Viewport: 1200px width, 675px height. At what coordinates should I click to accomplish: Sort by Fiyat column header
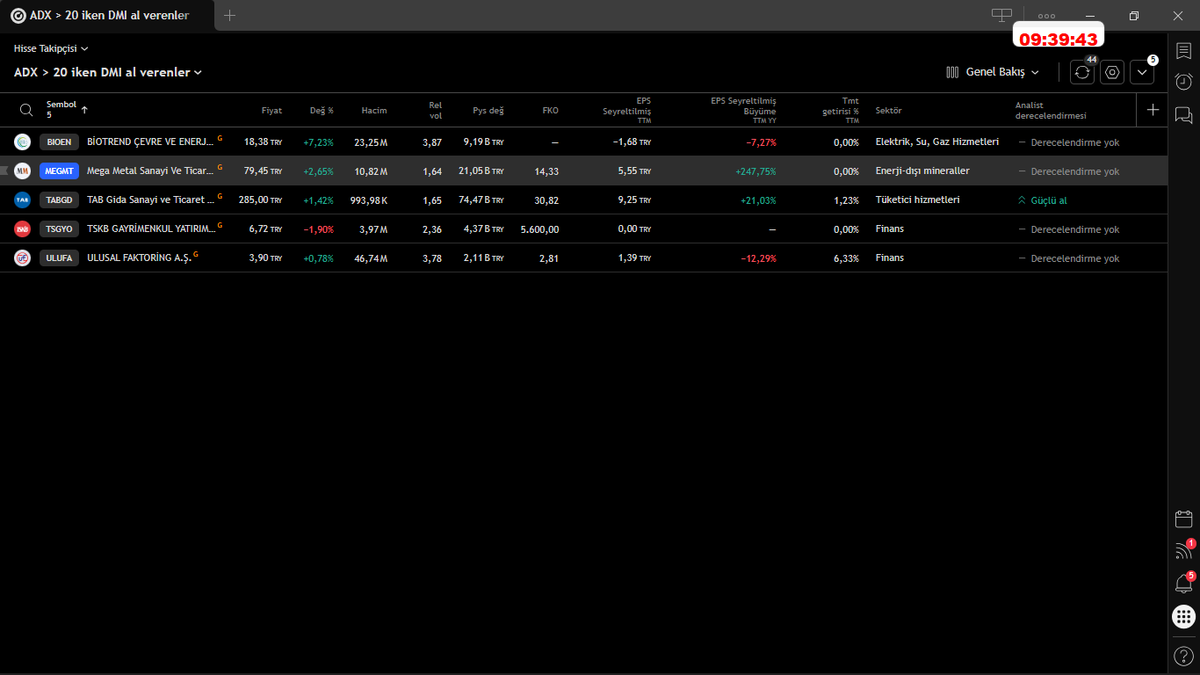point(272,110)
